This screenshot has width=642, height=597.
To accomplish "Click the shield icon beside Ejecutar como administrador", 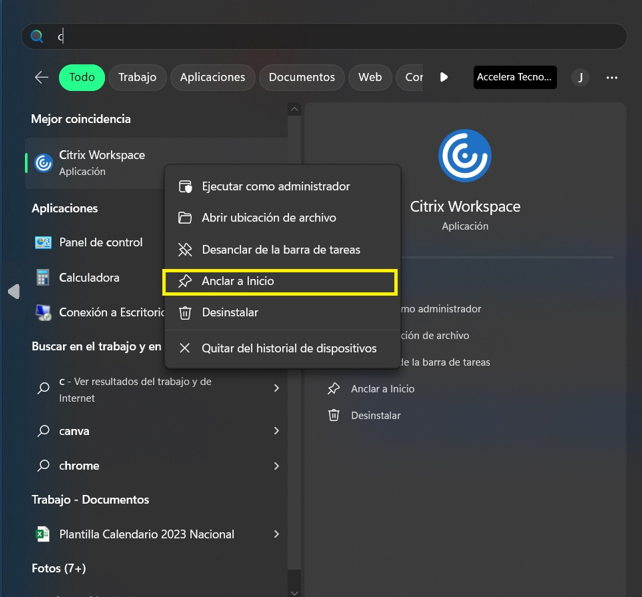I will (x=185, y=186).
